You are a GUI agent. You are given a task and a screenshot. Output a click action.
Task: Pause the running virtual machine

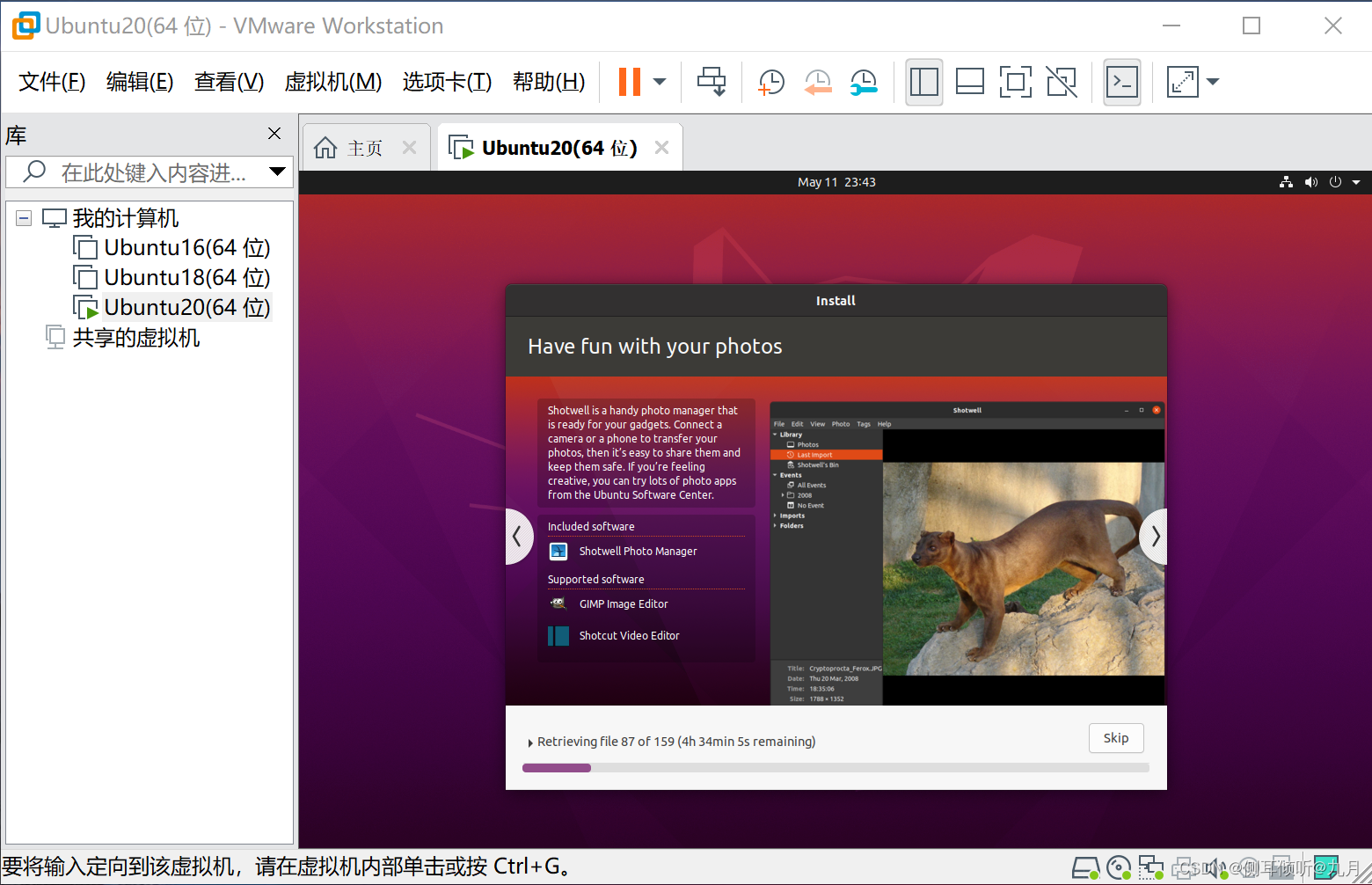629,82
